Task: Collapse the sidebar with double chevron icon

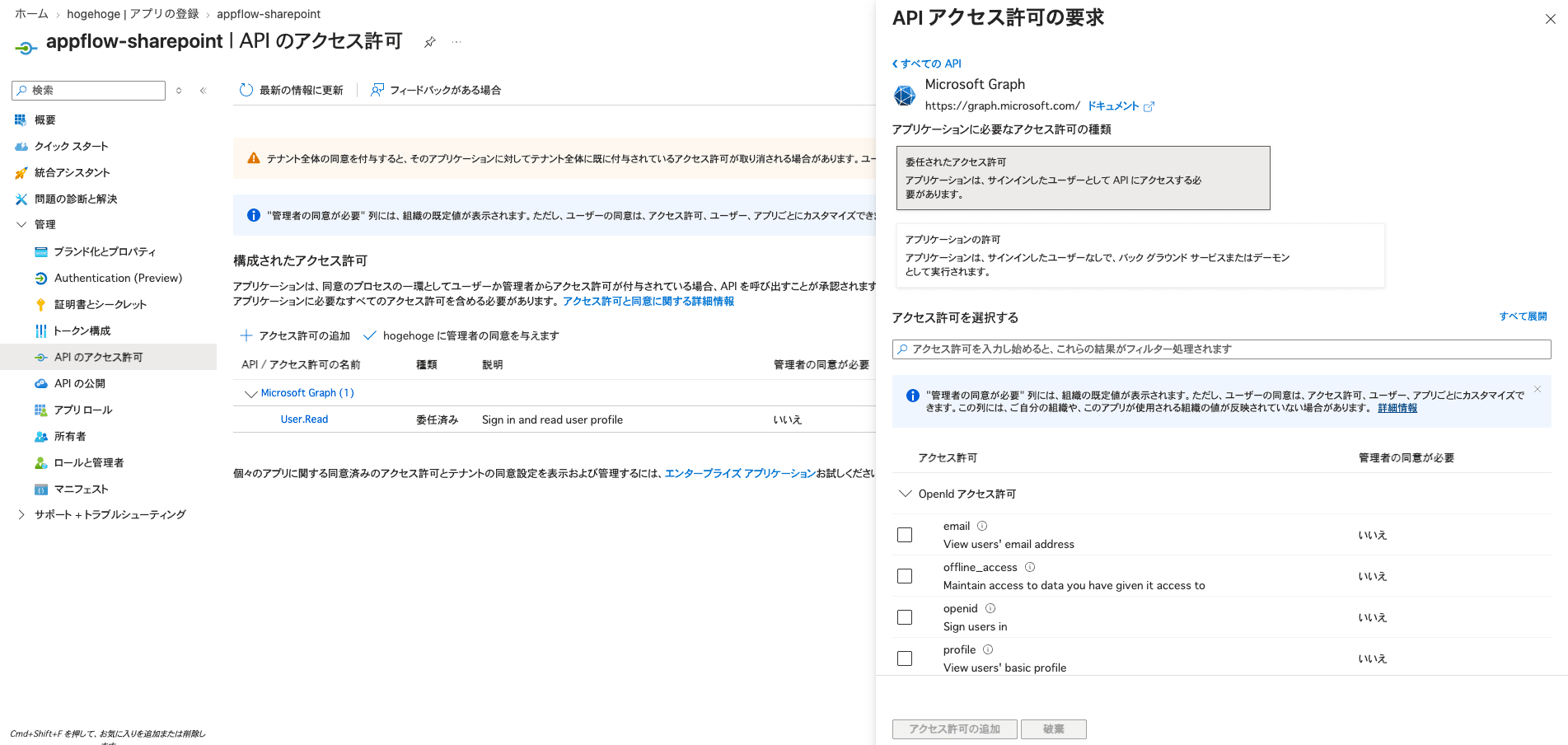Action: [203, 91]
